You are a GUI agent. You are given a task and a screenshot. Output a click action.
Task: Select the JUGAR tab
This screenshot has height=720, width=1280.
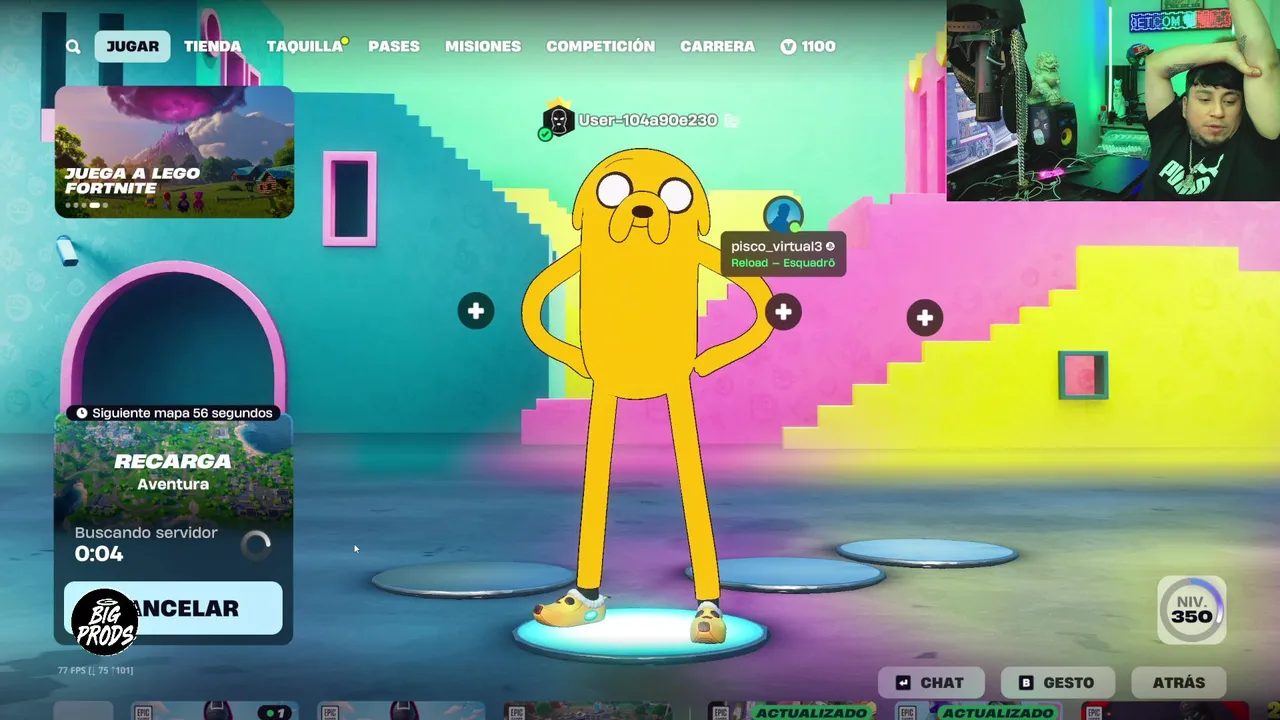click(x=133, y=46)
